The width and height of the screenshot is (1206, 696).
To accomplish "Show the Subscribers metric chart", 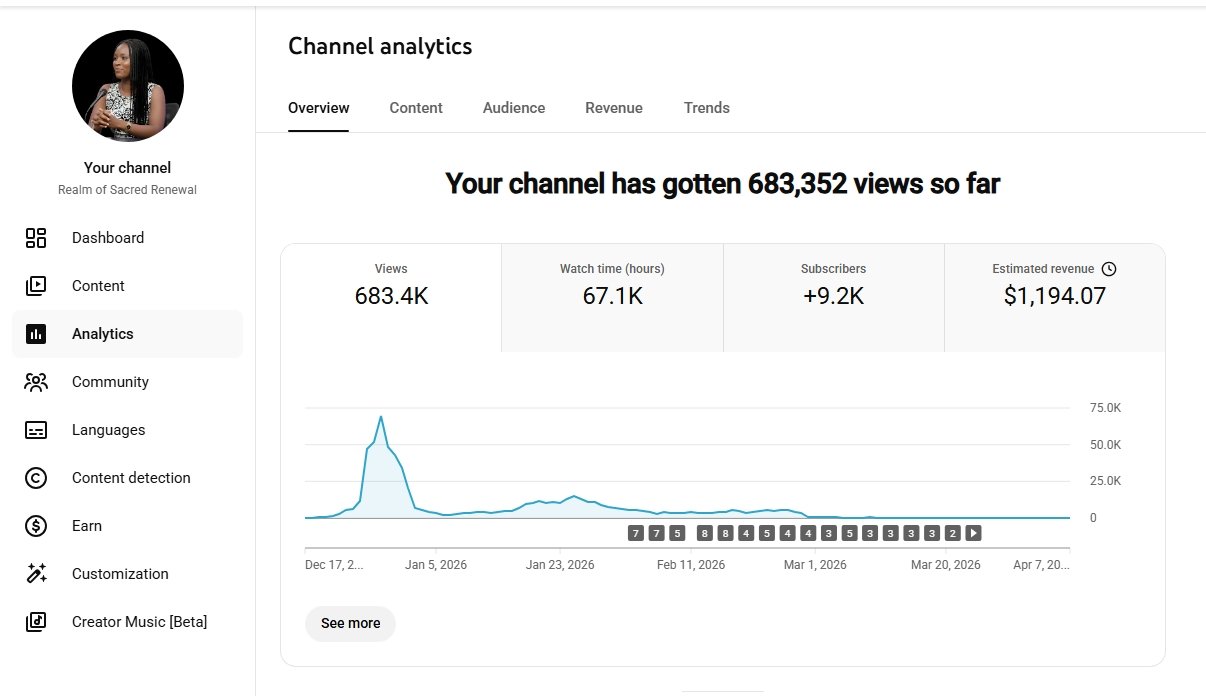I will pyautogui.click(x=833, y=297).
